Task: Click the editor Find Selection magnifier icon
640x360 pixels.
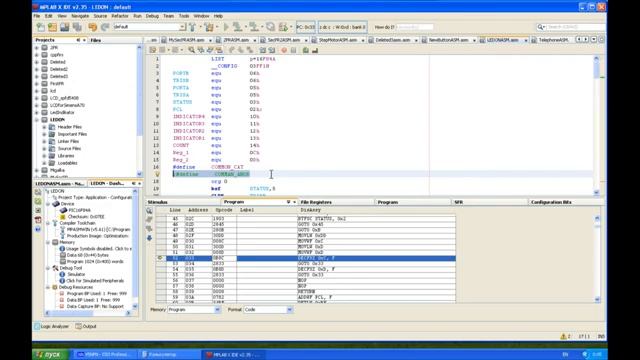Action: point(191,50)
